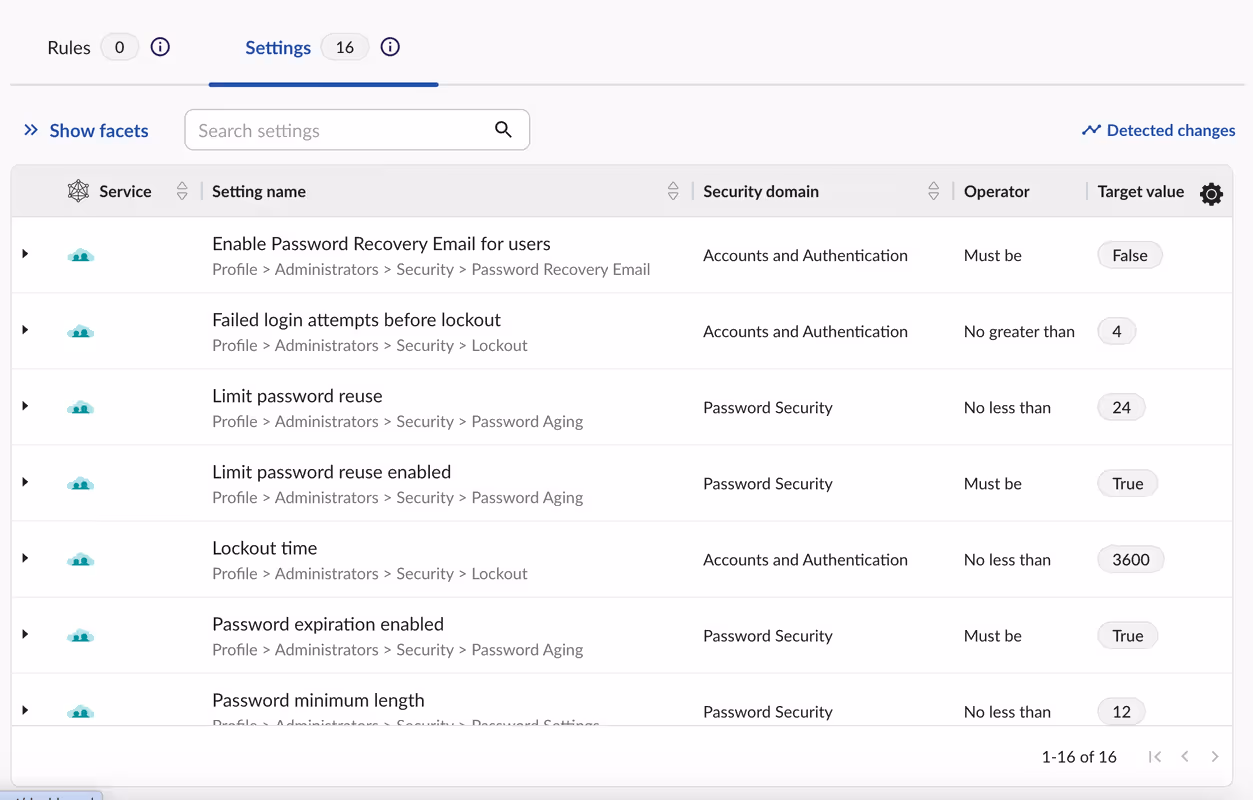Expand the Enable Password Recovery Email row
The image size is (1253, 800).
[25, 254]
